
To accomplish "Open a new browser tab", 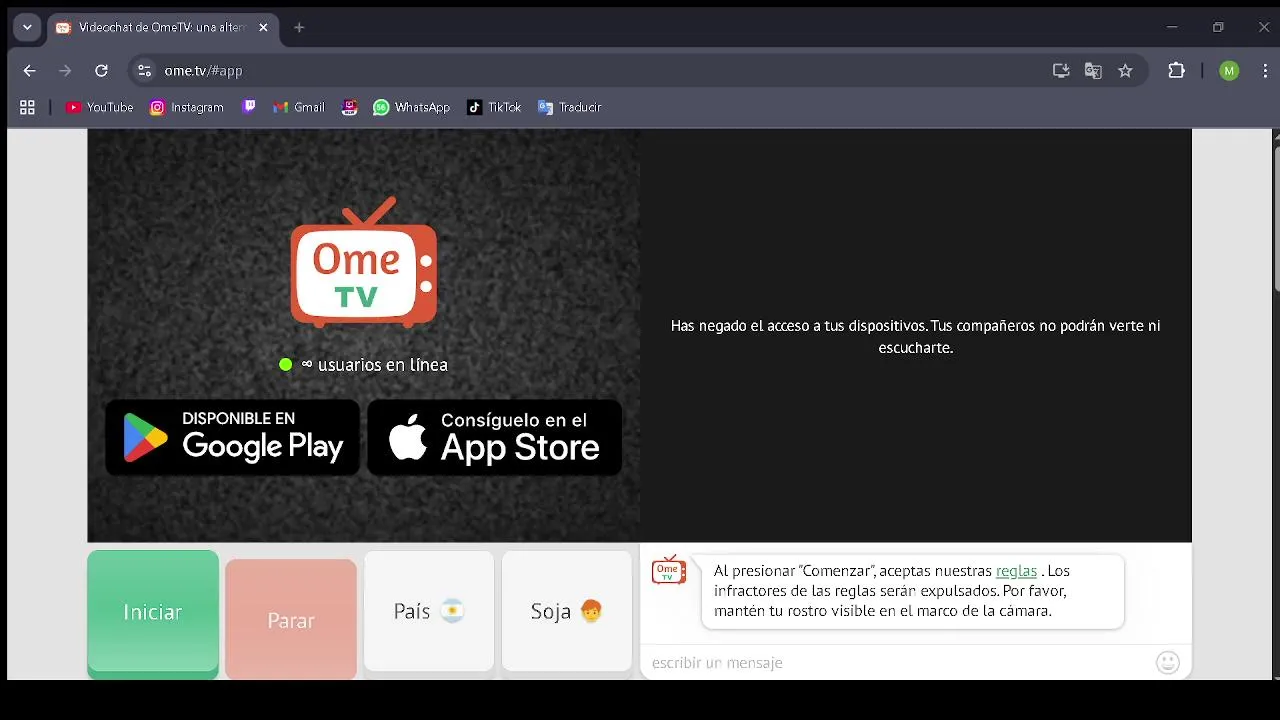I will click(x=299, y=28).
